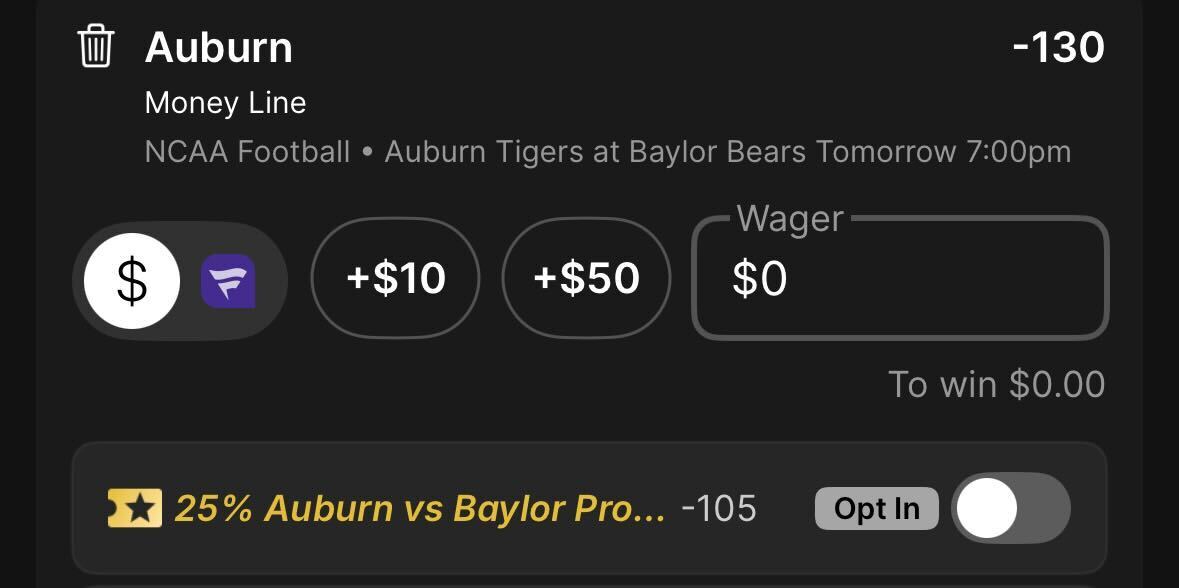This screenshot has height=588, width=1179.
Task: Switch to the purple bonus bet icon
Action: tap(228, 281)
